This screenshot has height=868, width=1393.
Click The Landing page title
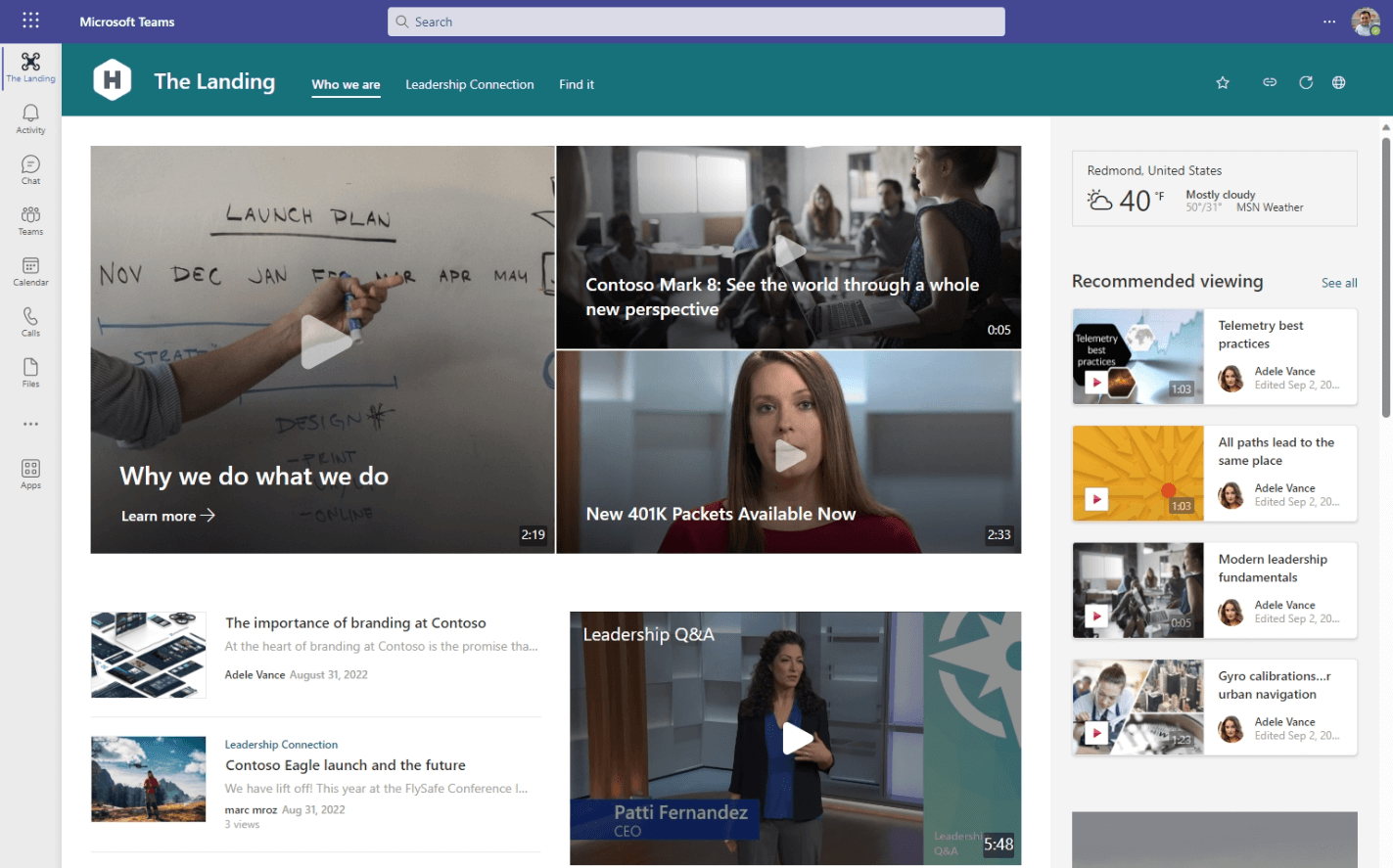(214, 81)
